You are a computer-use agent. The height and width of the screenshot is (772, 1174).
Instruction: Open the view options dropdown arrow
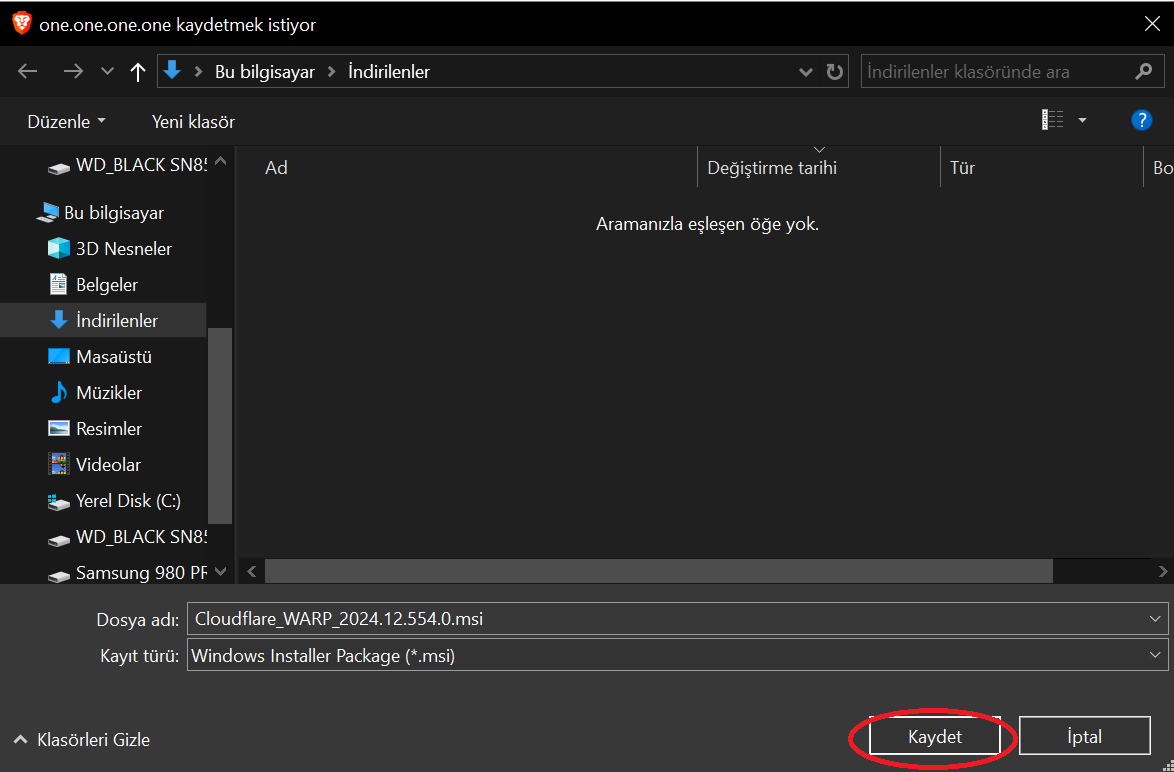[1082, 120]
